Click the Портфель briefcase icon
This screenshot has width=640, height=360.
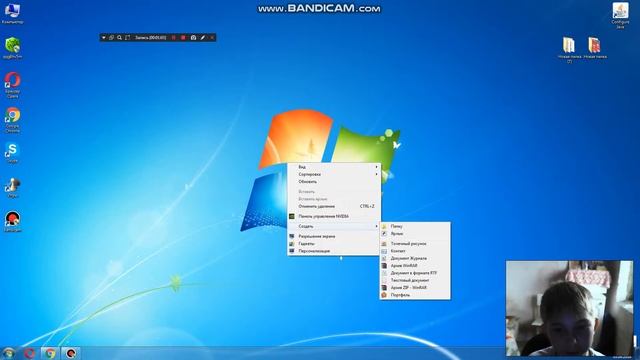(x=384, y=295)
